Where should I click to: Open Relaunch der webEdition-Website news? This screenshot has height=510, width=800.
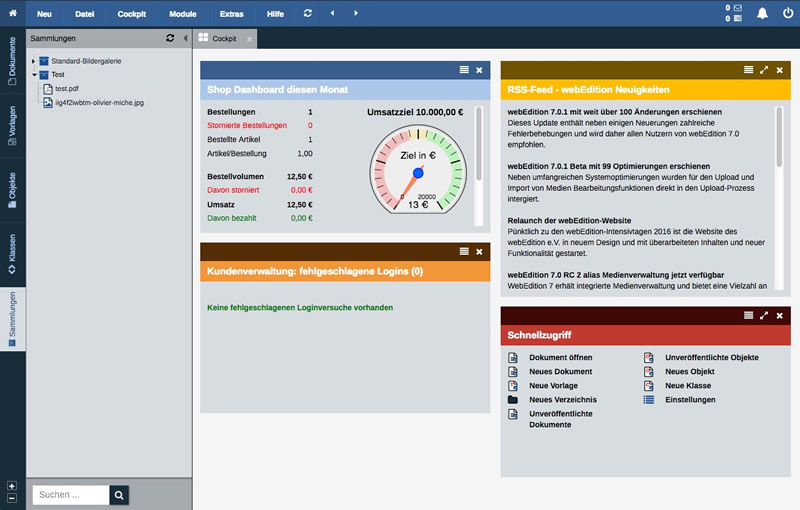(569, 220)
